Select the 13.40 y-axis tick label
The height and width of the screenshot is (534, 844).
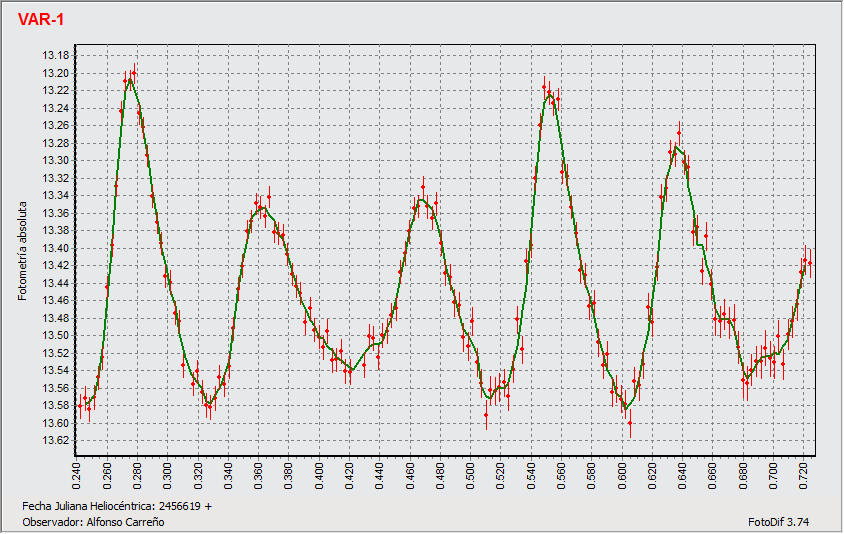pos(55,248)
